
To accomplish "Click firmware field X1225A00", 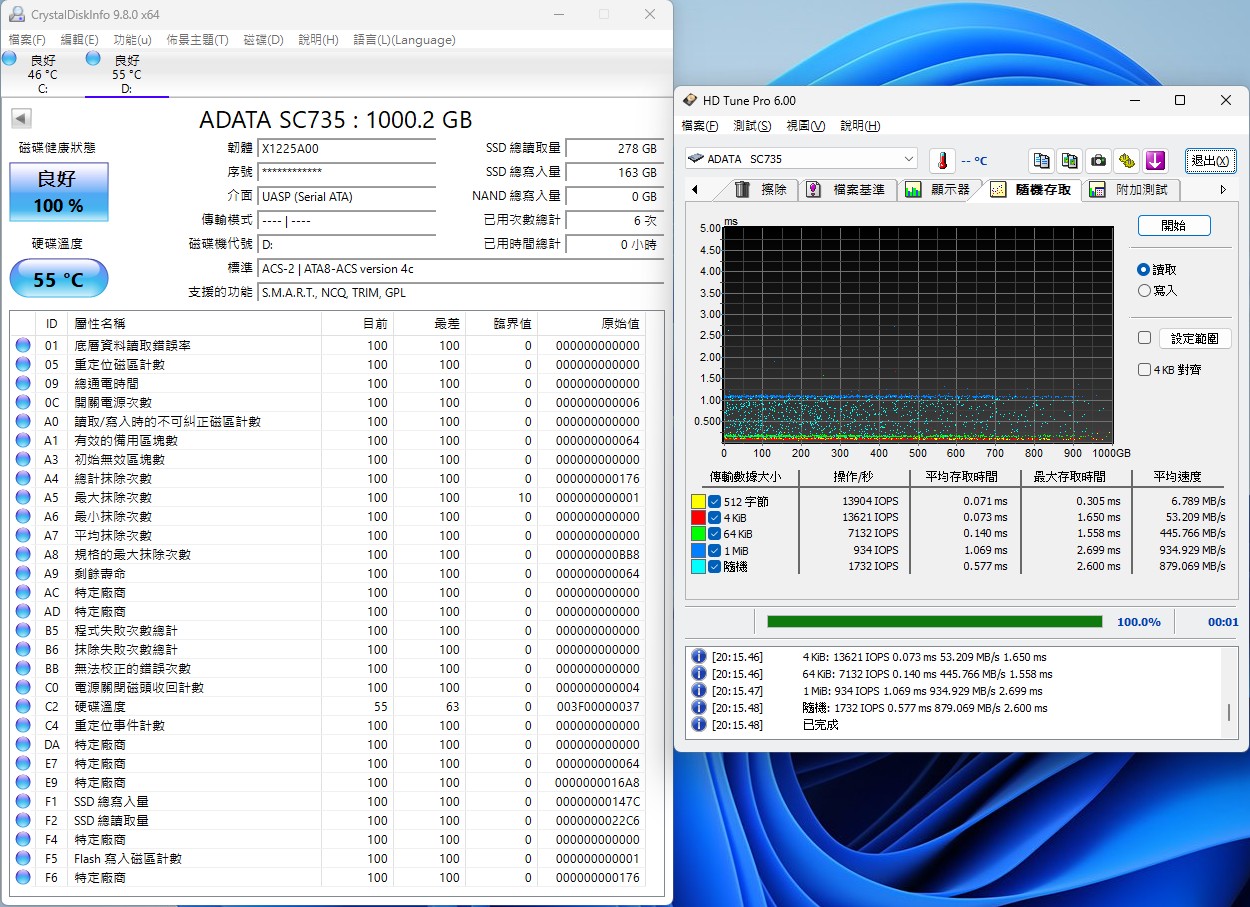I will pos(347,148).
